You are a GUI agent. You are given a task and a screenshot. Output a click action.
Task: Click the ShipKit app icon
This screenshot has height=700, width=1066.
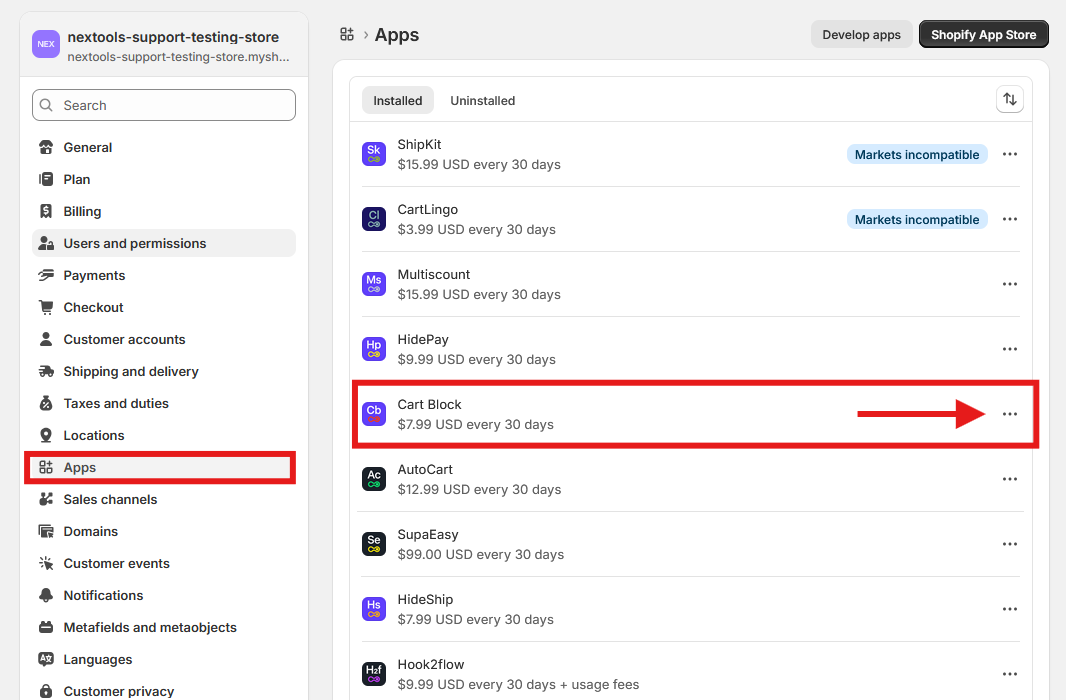coord(373,154)
